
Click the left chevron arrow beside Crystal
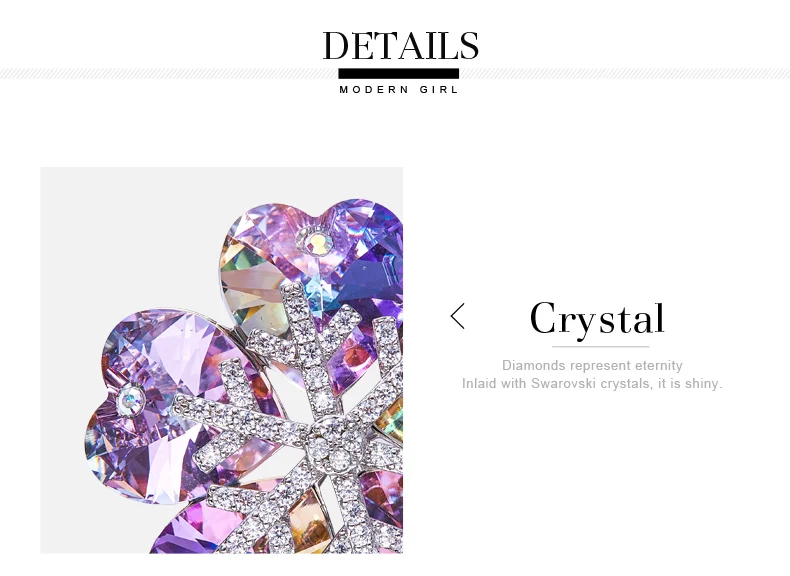point(457,316)
